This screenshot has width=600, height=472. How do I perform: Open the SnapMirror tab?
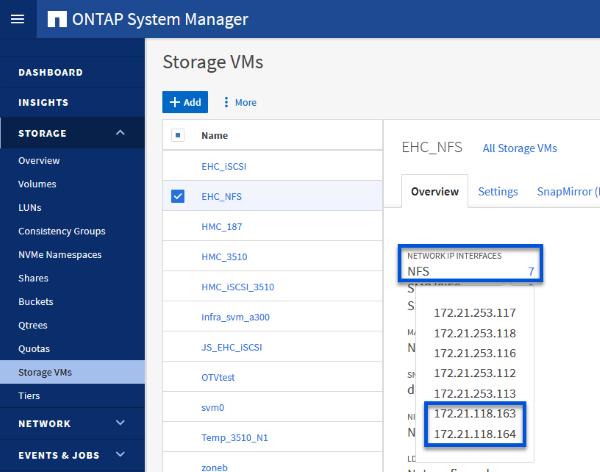pos(567,191)
